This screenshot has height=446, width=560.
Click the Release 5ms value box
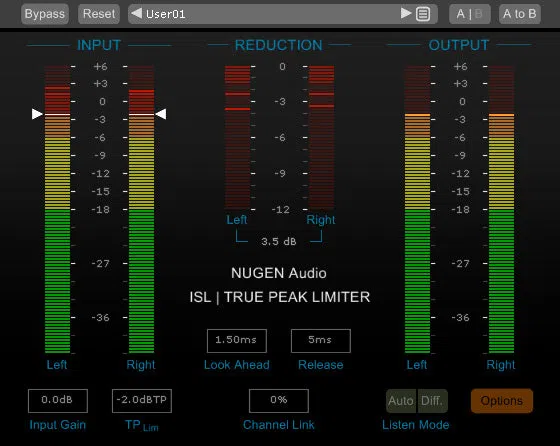click(x=321, y=341)
